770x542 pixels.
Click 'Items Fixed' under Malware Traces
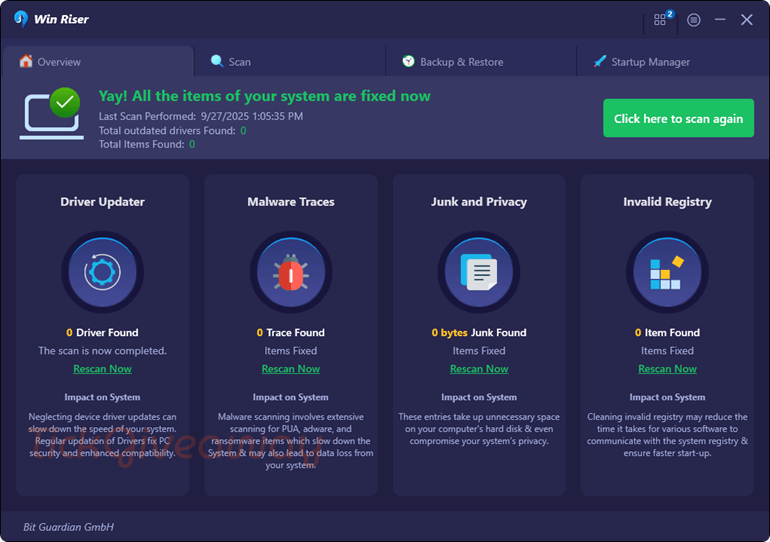(x=291, y=351)
